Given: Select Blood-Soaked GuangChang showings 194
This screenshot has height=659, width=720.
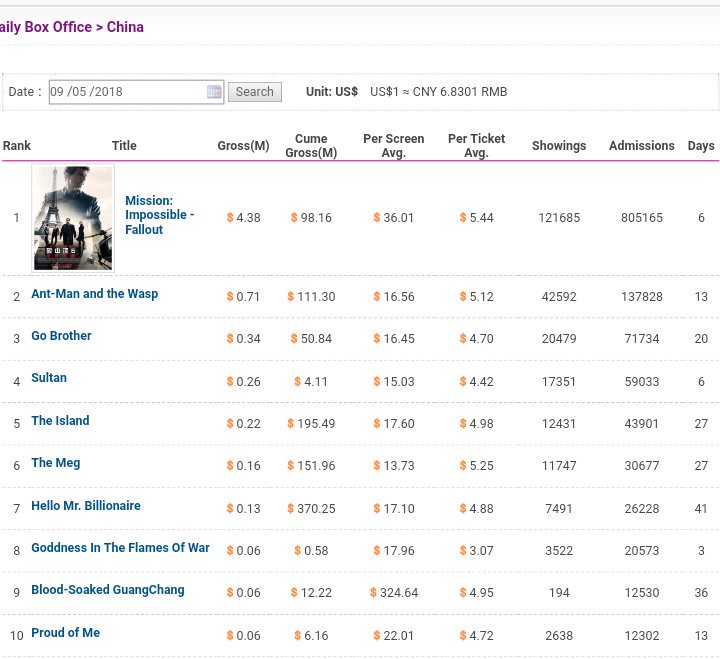Looking at the screenshot, I should pos(559,593).
